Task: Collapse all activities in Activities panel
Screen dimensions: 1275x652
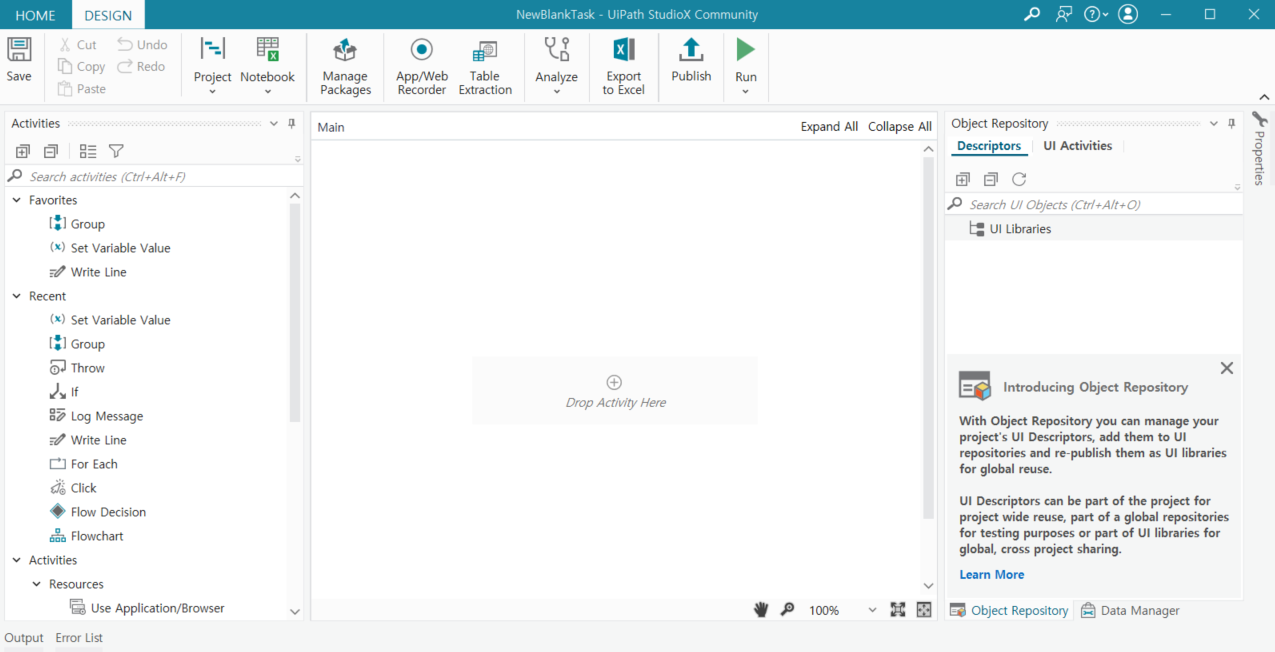Action: (51, 151)
